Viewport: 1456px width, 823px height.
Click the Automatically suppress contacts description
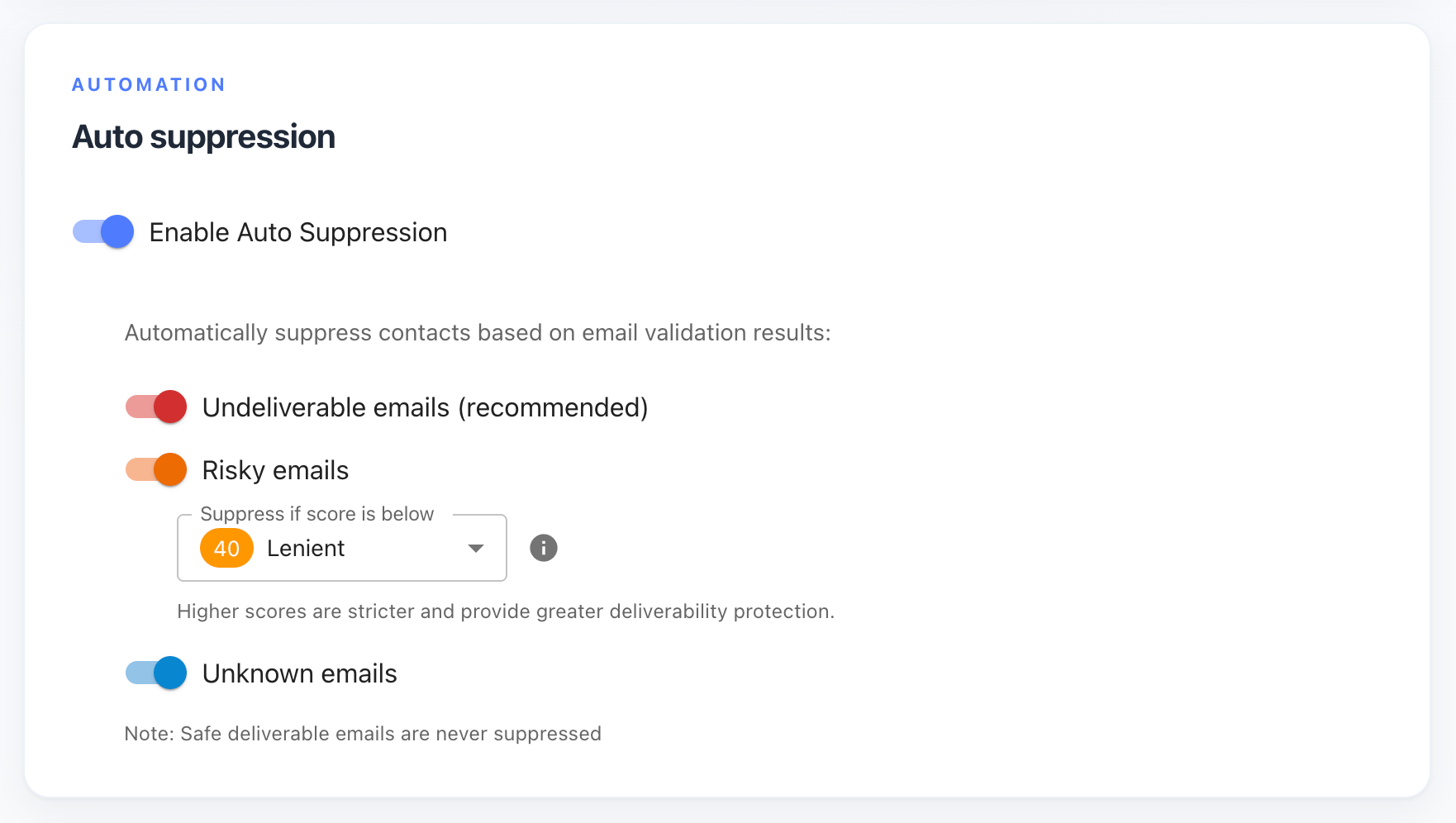point(478,332)
